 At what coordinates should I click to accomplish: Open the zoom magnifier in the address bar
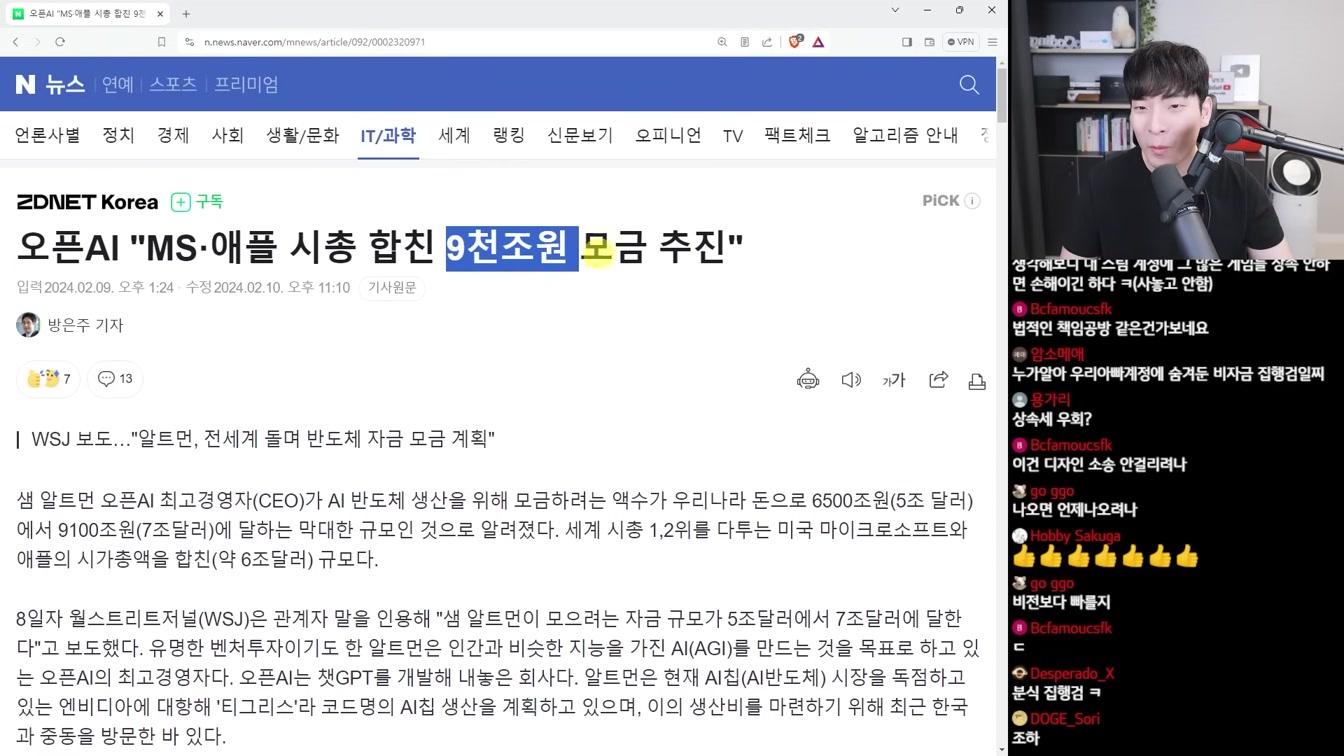(x=722, y=42)
